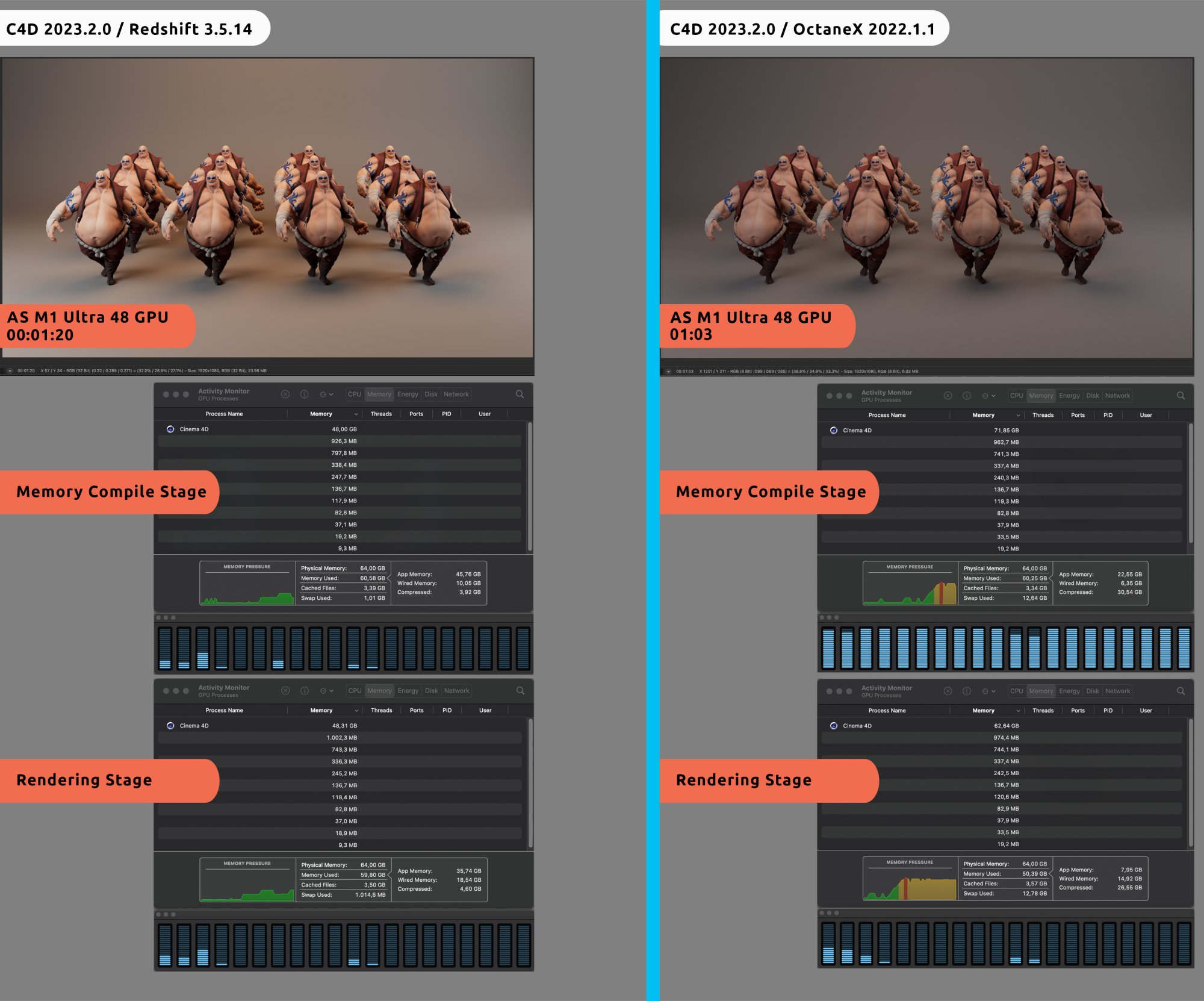Click the stop-process X icon in the 71,85 GB Activity Monitor

(948, 396)
